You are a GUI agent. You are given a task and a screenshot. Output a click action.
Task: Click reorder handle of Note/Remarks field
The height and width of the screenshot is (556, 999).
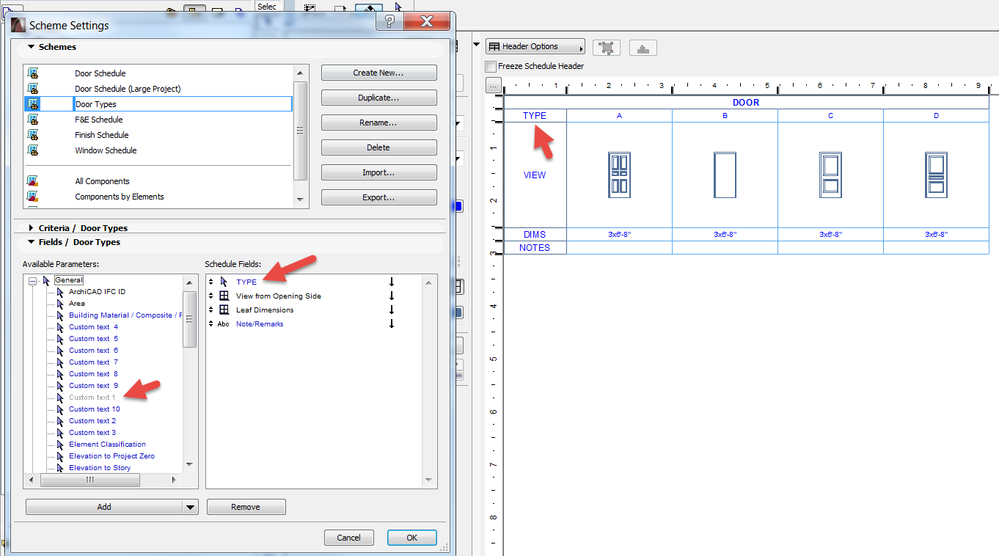tap(211, 324)
